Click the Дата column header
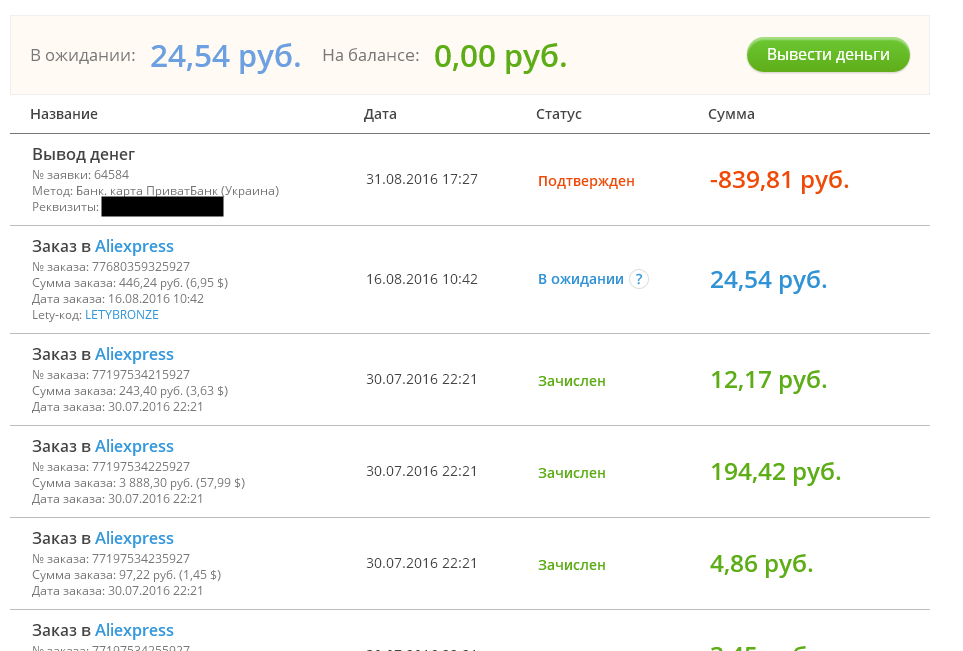Viewport: 963px width, 651px height. (x=380, y=114)
